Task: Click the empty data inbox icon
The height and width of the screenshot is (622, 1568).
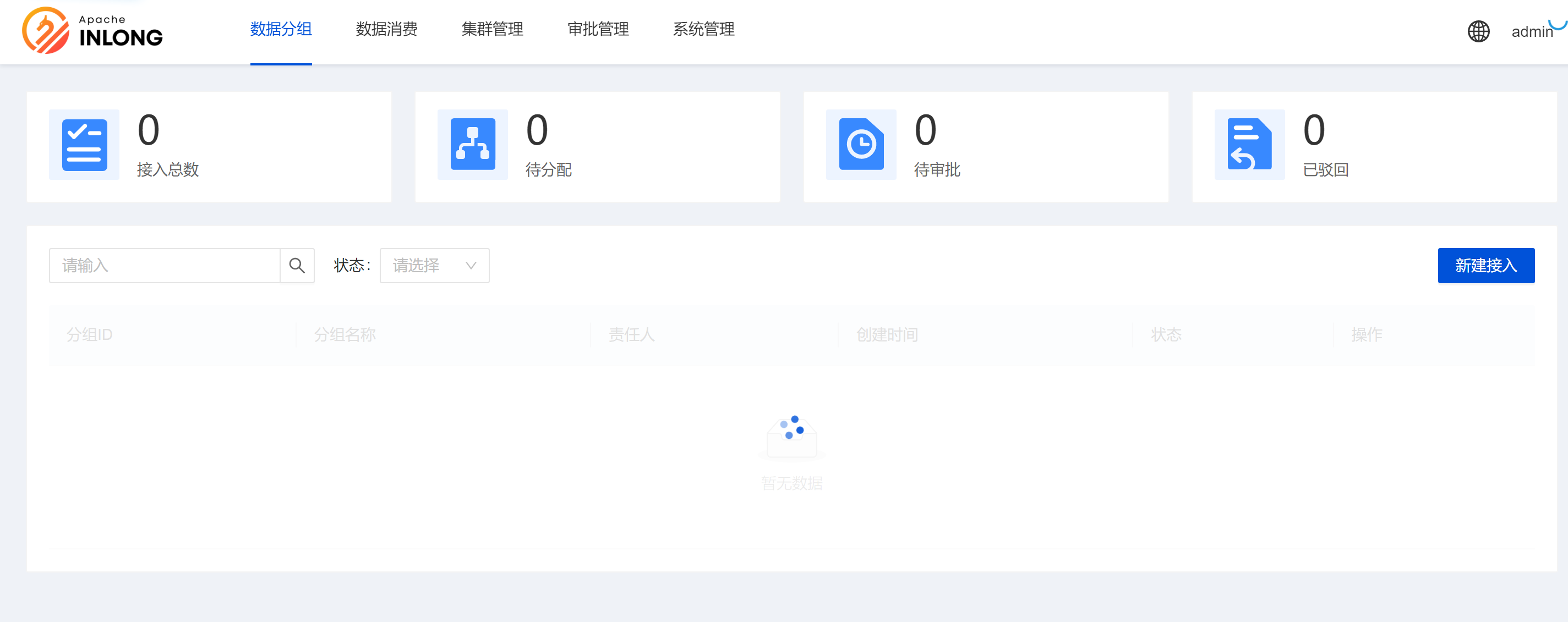Action: (791, 437)
